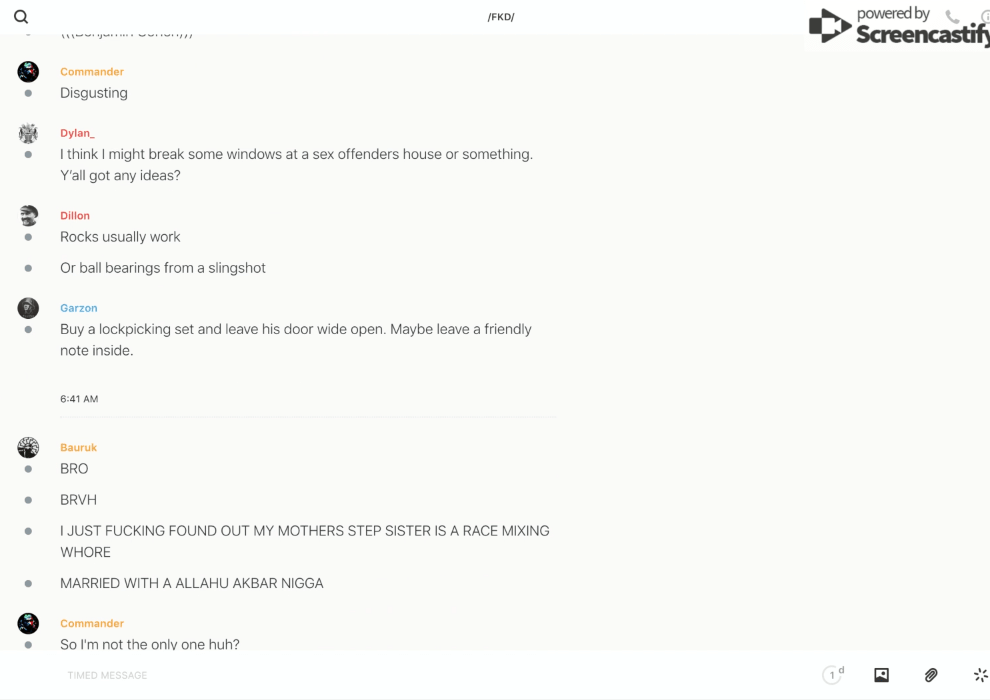Send a ping with the burst icon
This screenshot has height=700, width=990.
coord(981,675)
